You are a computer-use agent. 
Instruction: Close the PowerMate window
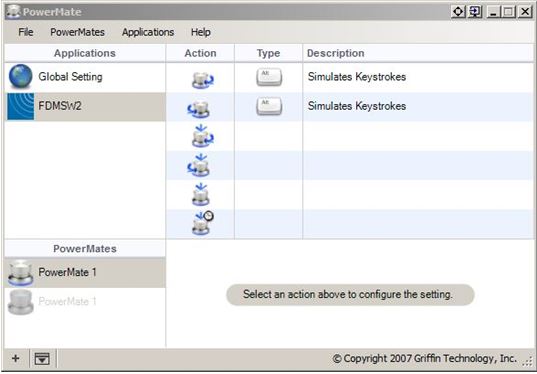525,12
